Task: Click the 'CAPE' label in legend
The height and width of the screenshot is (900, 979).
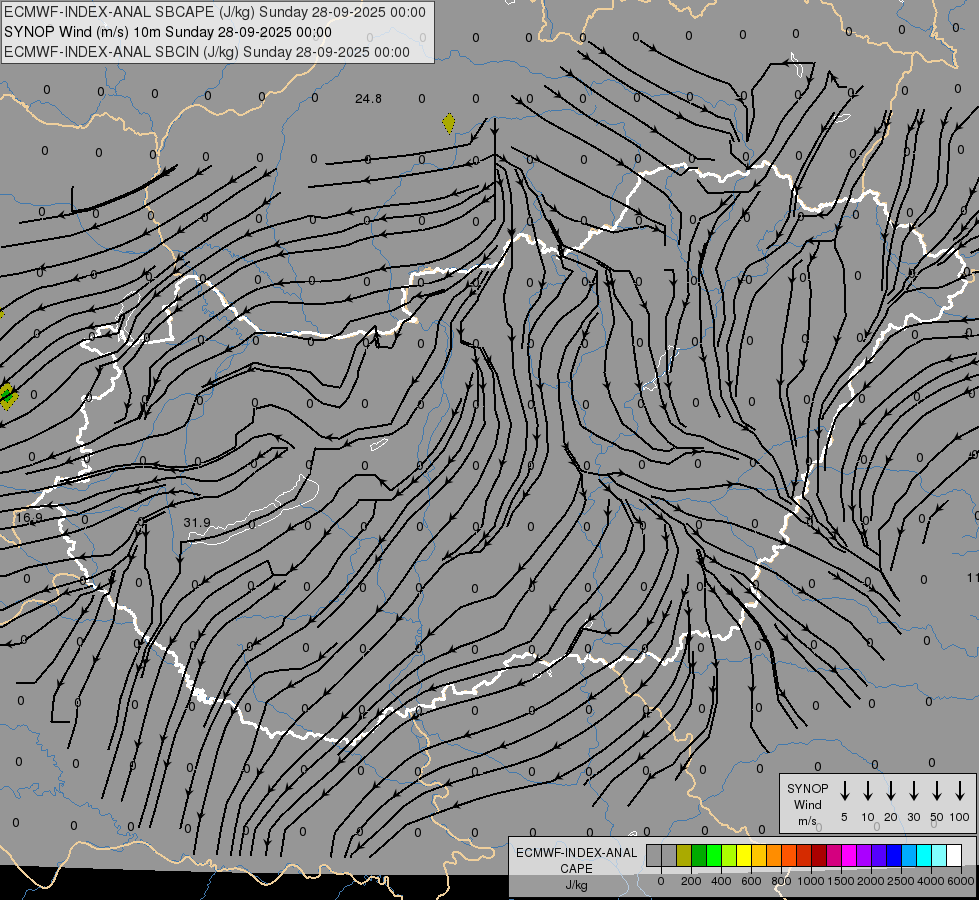Action: (x=576, y=869)
